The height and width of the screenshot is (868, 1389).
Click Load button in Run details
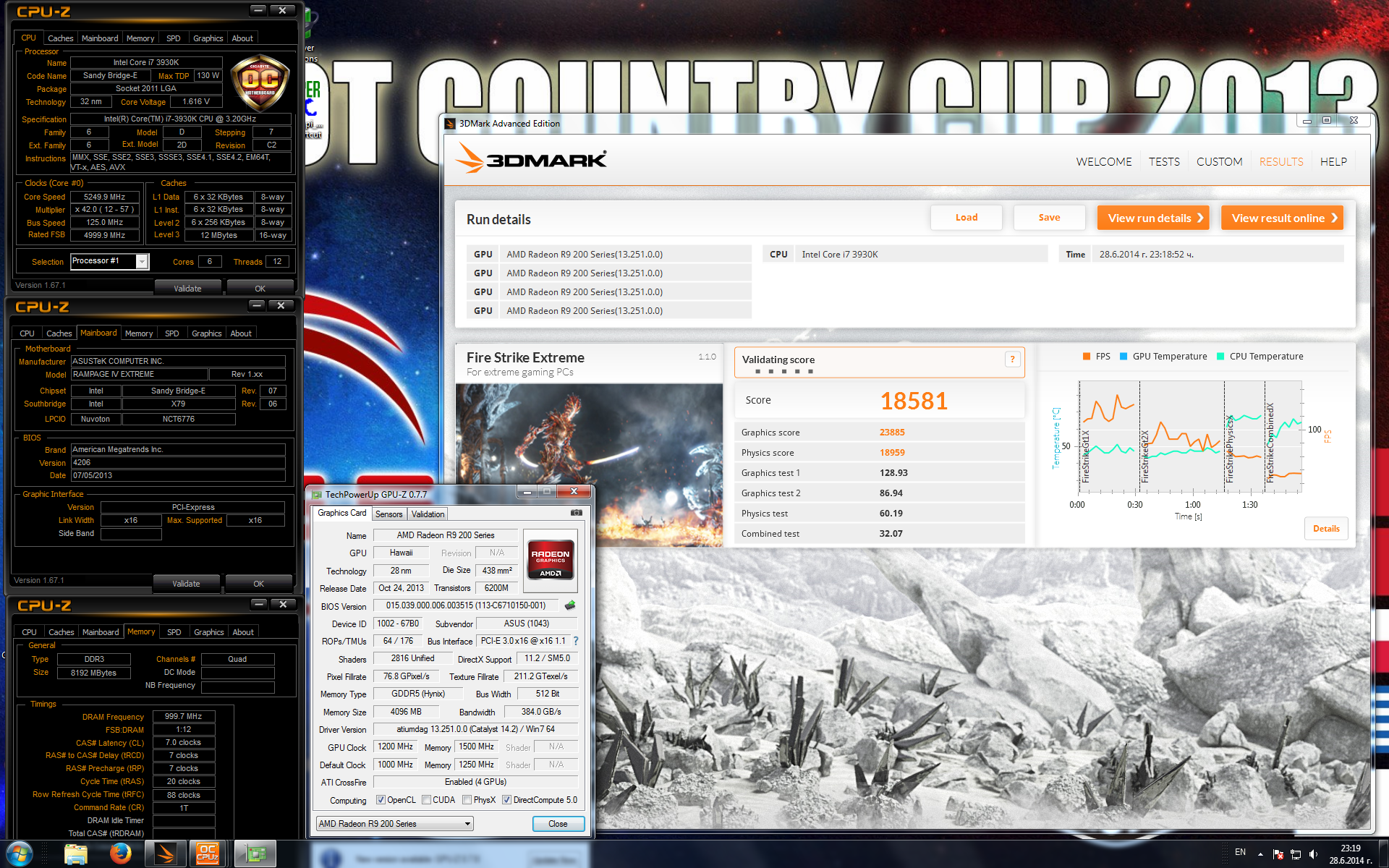point(967,218)
